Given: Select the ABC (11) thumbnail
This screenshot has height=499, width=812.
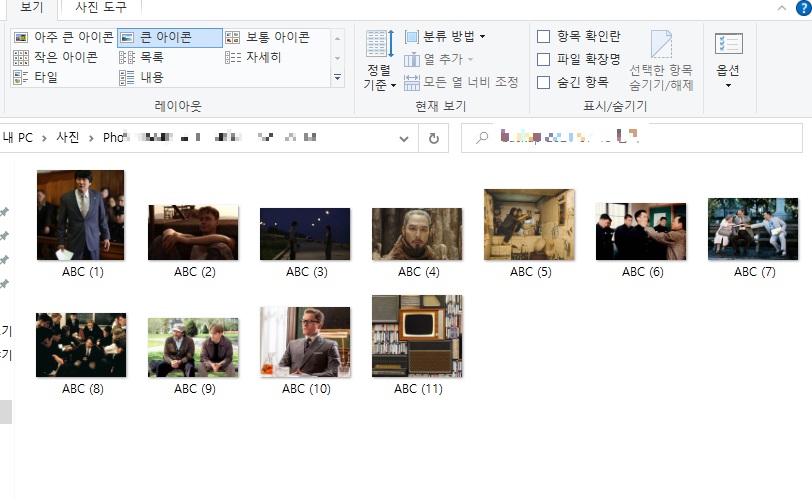Looking at the screenshot, I should (x=417, y=336).
